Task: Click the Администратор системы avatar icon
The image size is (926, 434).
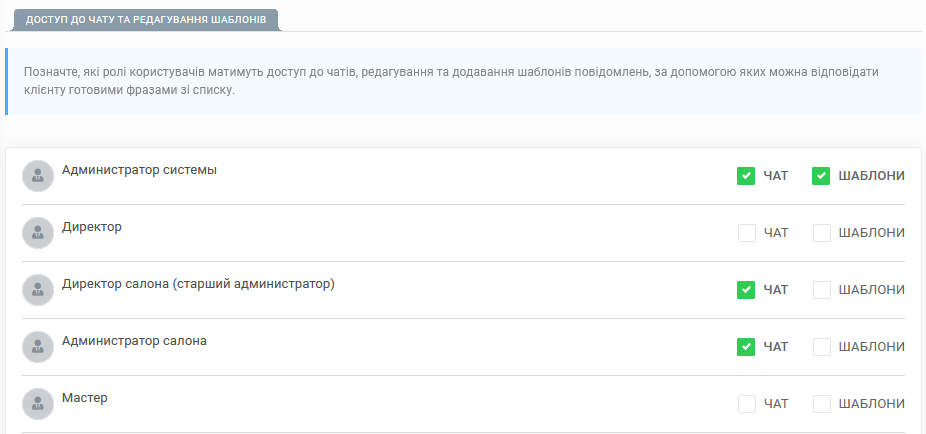Action: click(x=38, y=176)
